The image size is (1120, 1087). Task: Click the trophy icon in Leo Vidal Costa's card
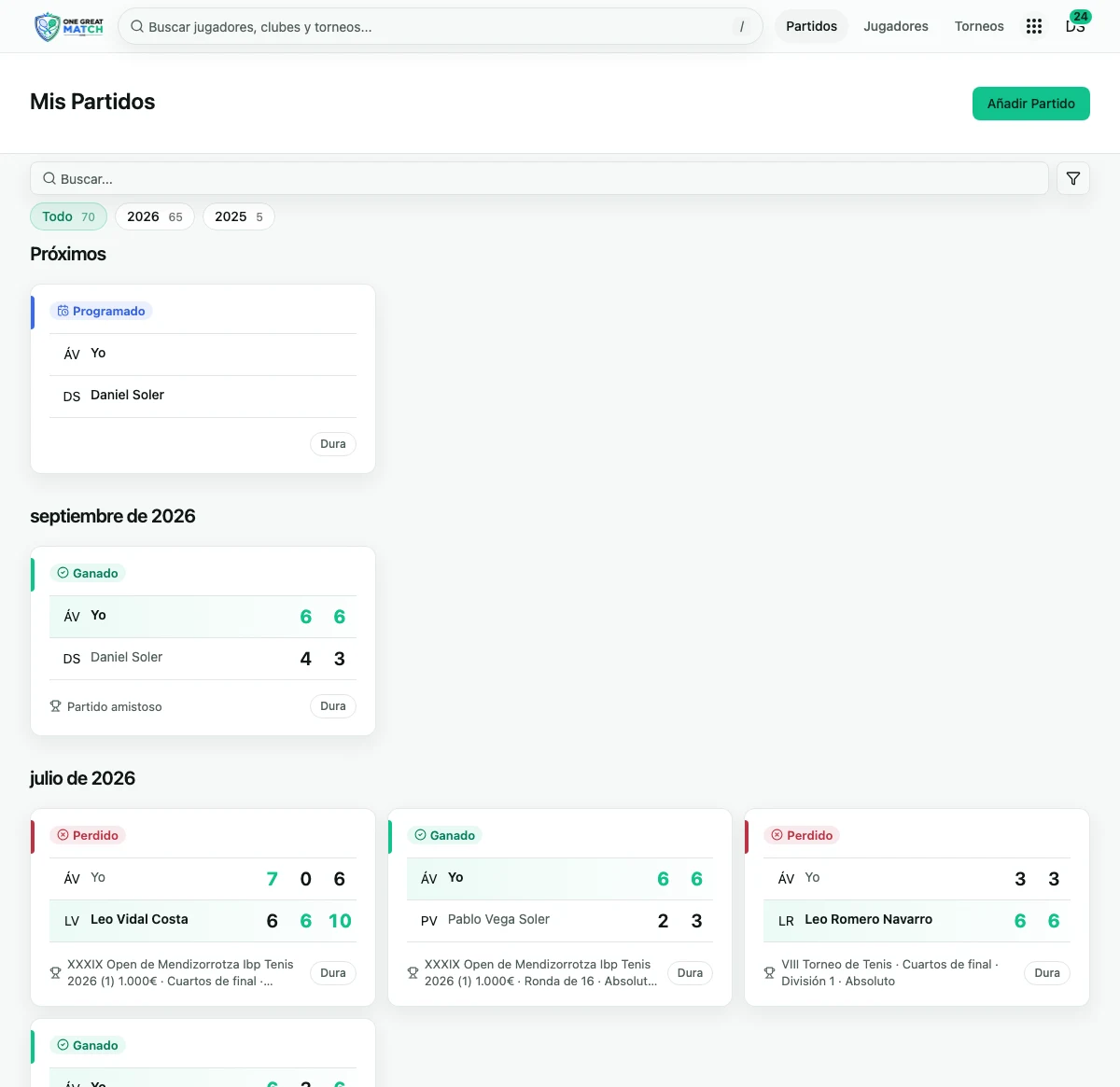(x=55, y=972)
